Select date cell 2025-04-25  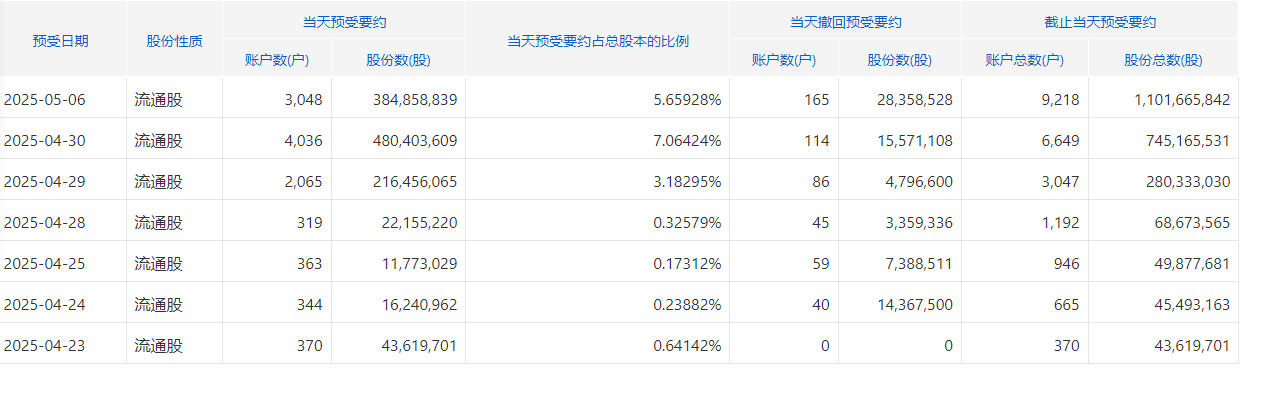pos(45,263)
